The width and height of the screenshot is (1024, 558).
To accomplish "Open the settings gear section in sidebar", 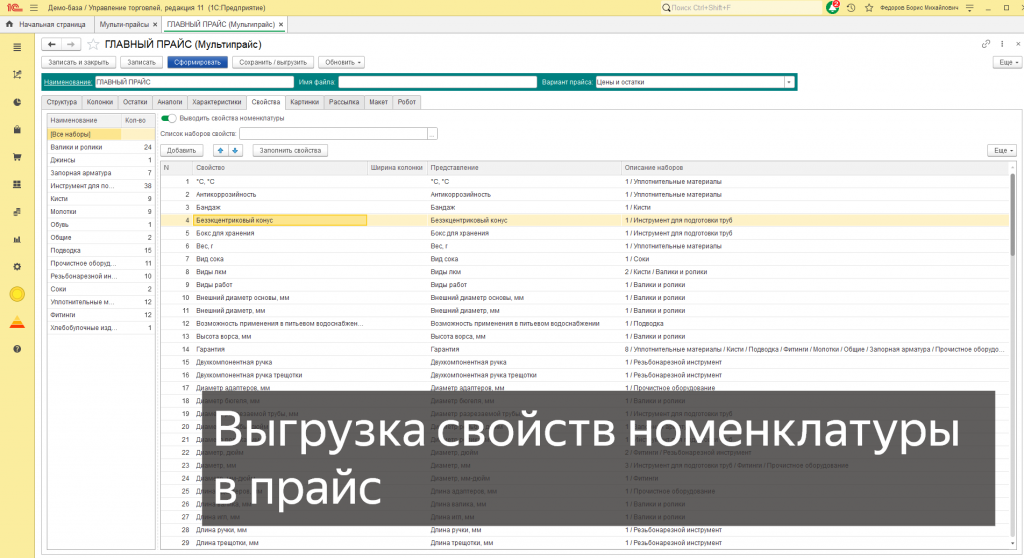I will tap(17, 267).
